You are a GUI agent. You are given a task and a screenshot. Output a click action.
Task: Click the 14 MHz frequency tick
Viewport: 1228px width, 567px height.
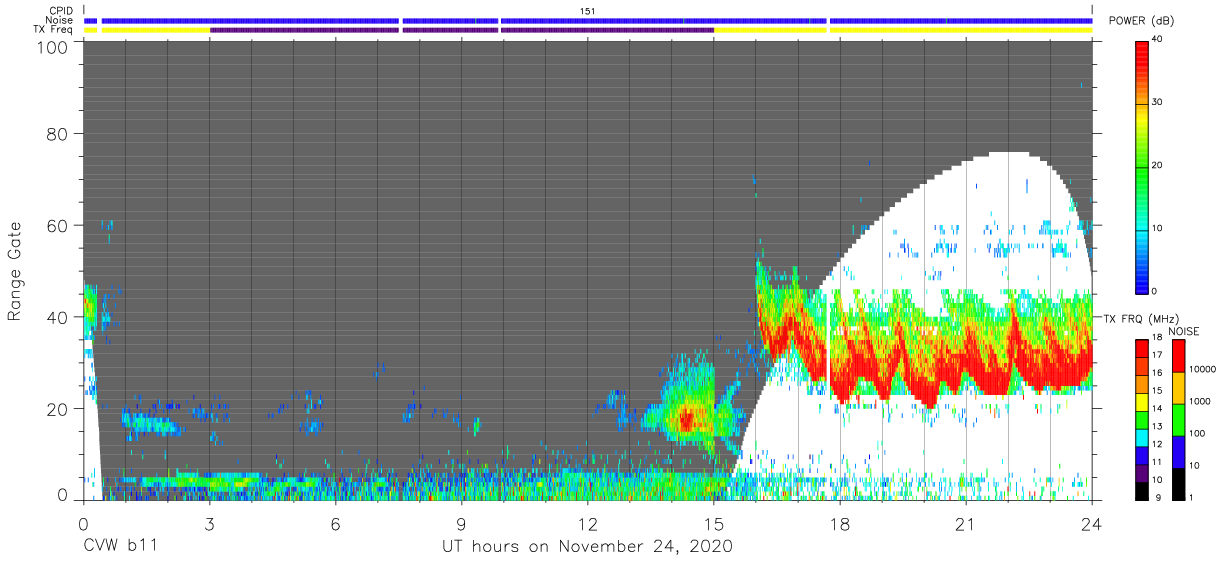click(x=1159, y=409)
